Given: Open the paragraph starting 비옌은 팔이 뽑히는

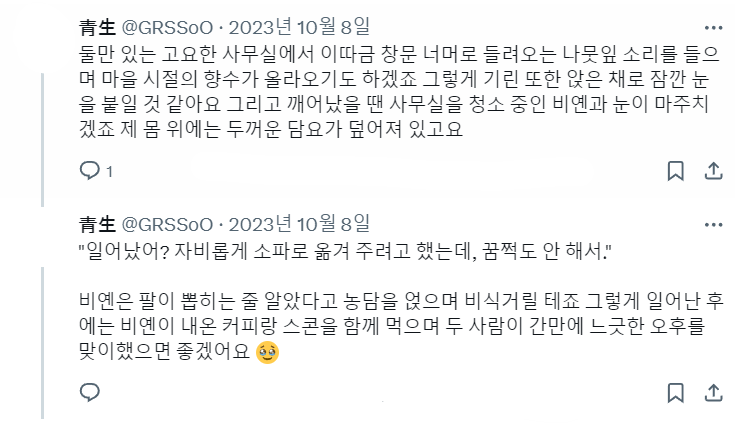Looking at the screenshot, I should (x=401, y=326).
